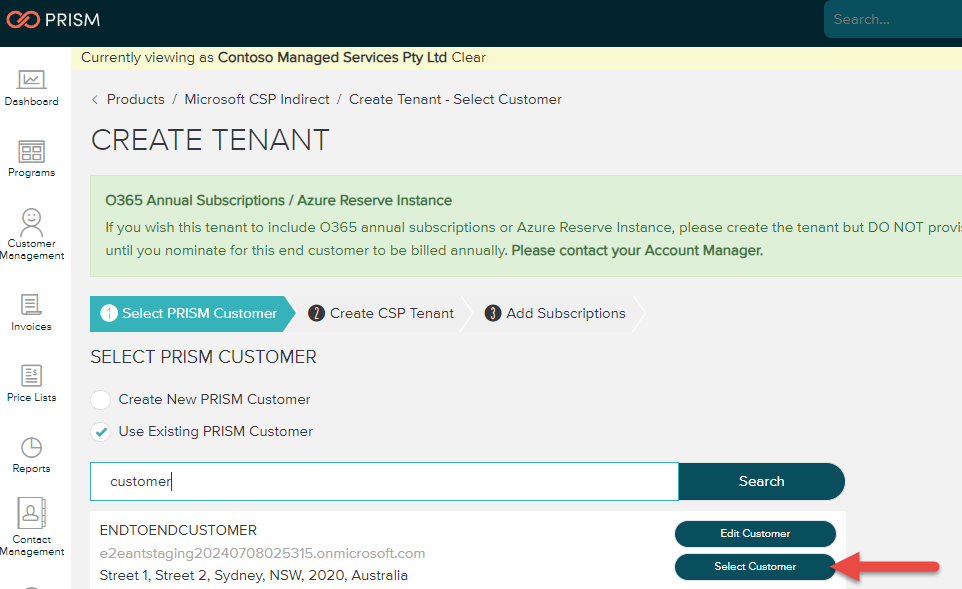Go to Select PRISM Customer step
Screen dimensions: 962x589
tap(193, 314)
